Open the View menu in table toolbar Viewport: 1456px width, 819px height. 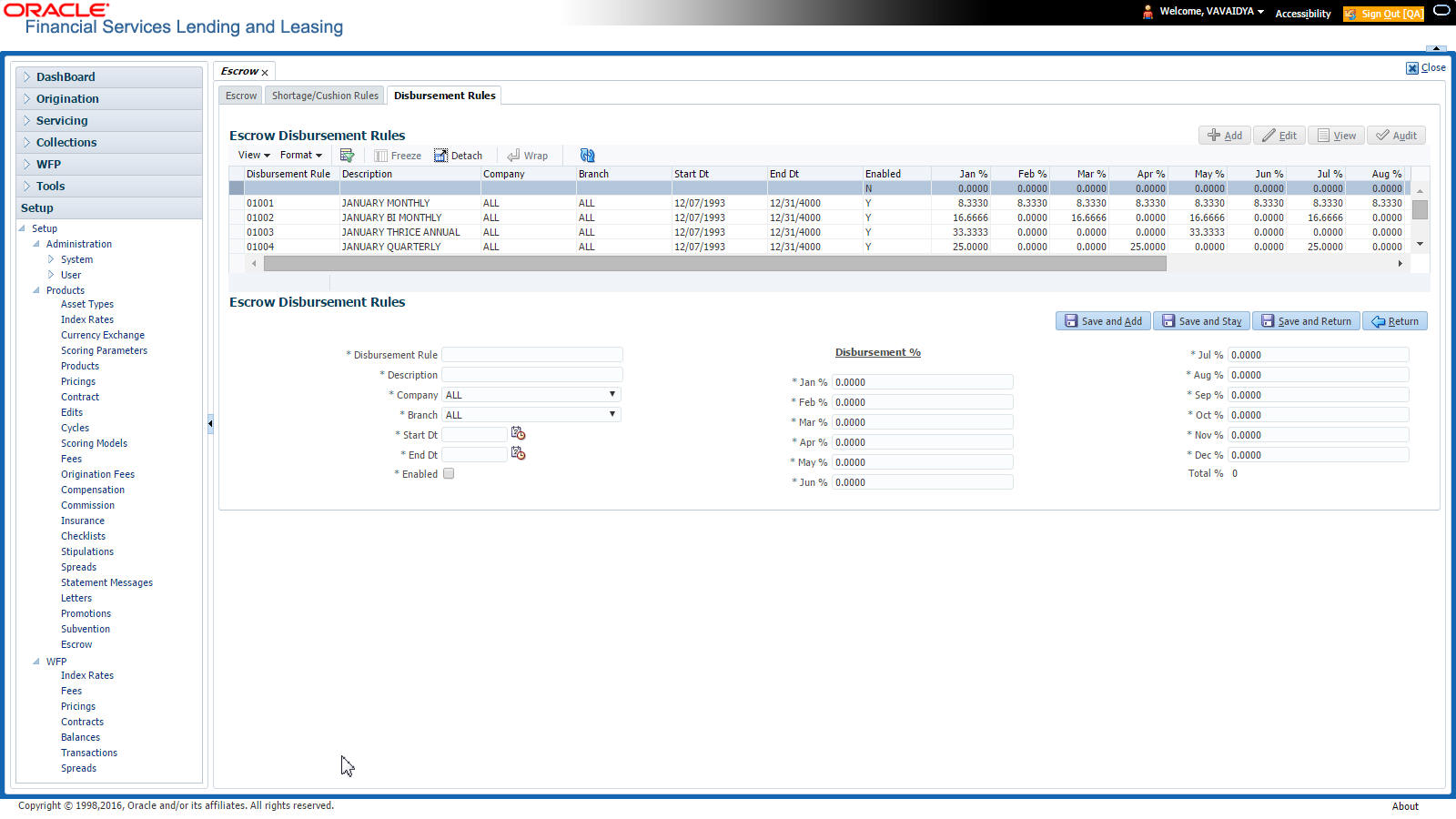[x=254, y=156]
